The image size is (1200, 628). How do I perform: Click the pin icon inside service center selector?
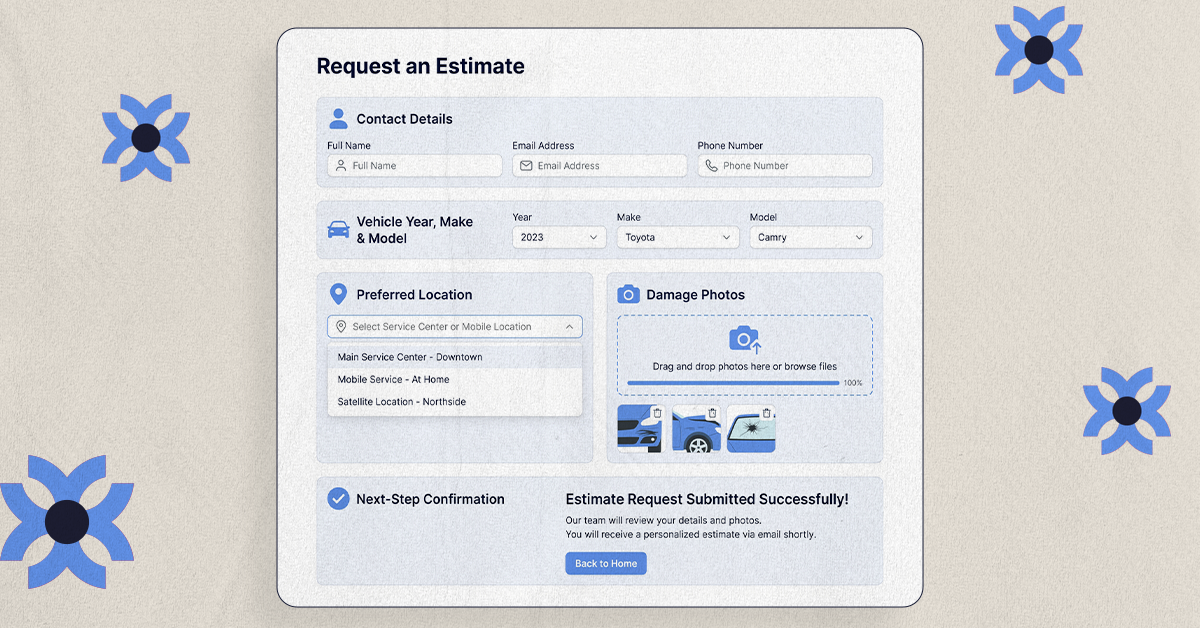click(x=341, y=327)
